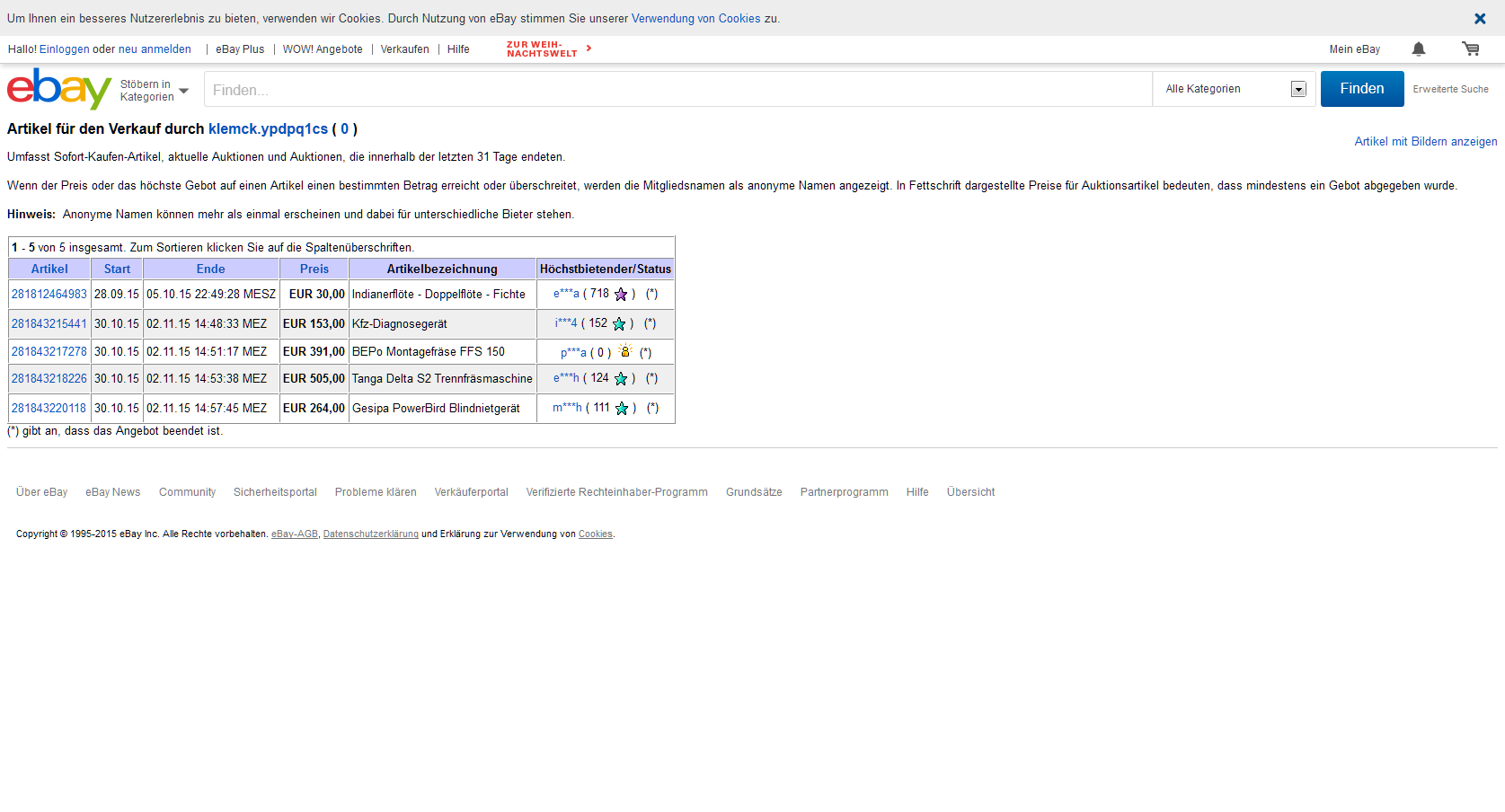This screenshot has width=1505, height=812.
Task: Sort table by Ende column header
Action: (x=210, y=269)
